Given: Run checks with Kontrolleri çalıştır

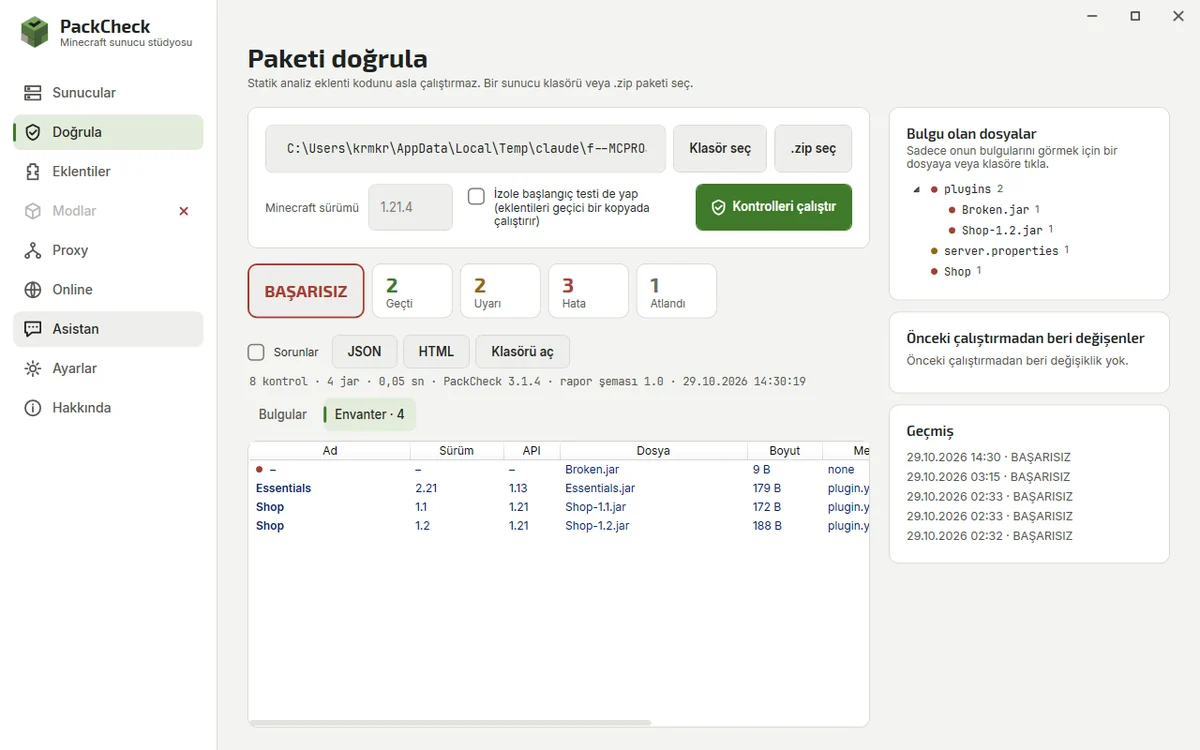Looking at the screenshot, I should click(774, 207).
